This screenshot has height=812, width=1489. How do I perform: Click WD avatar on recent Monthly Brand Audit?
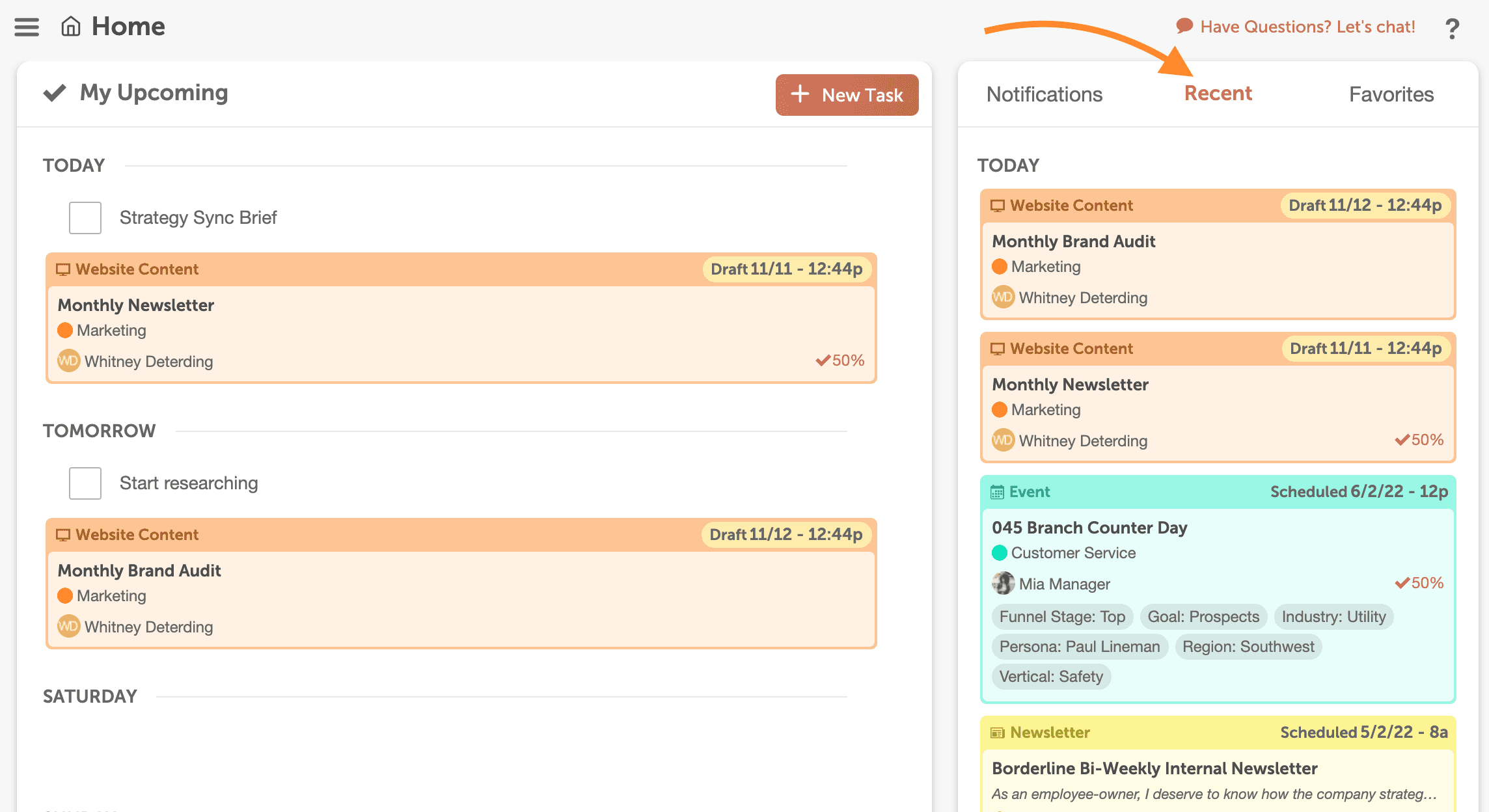pos(1003,297)
